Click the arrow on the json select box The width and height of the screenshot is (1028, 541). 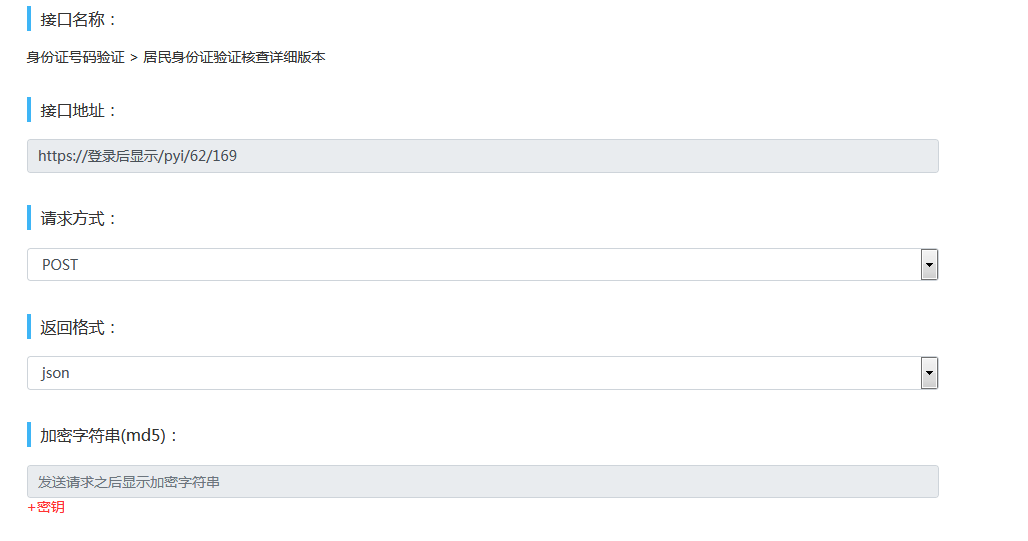coord(929,373)
